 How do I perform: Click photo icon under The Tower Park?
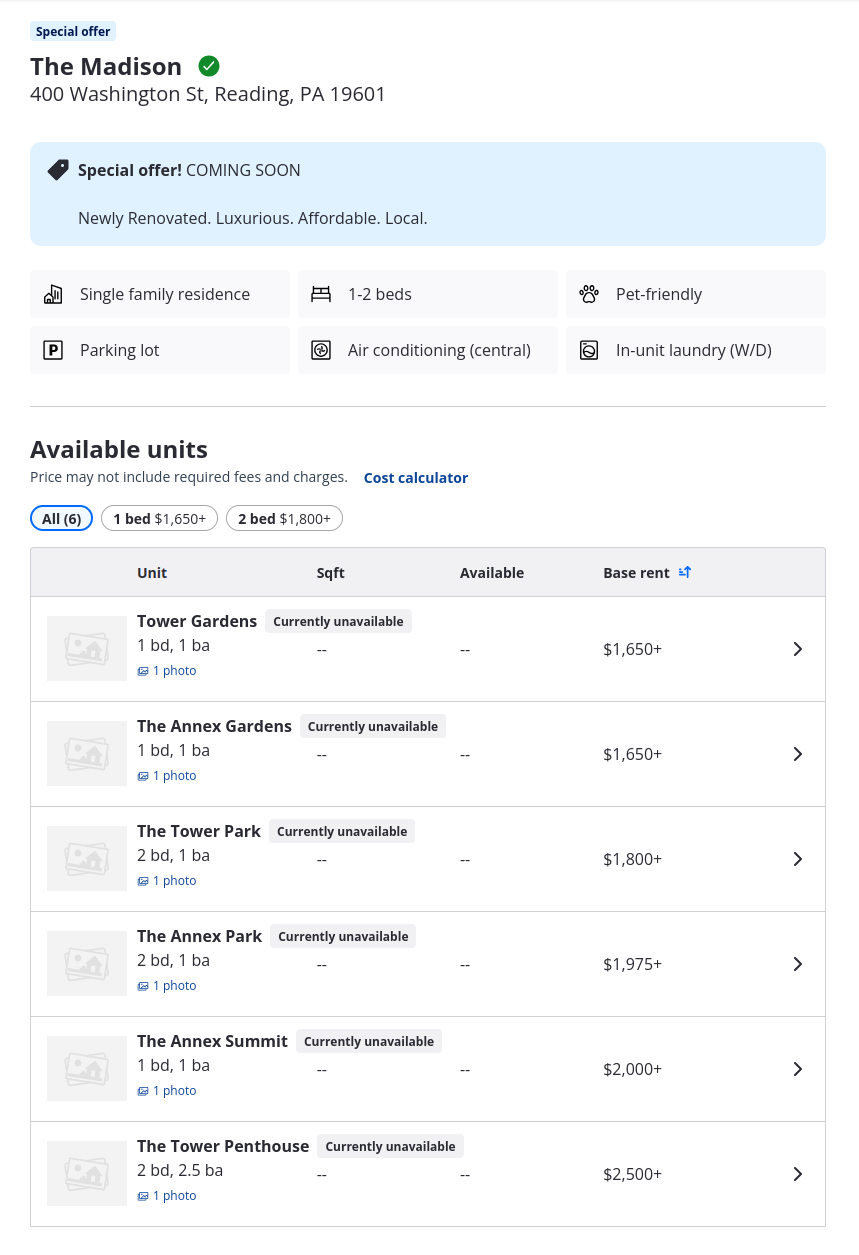coord(143,881)
